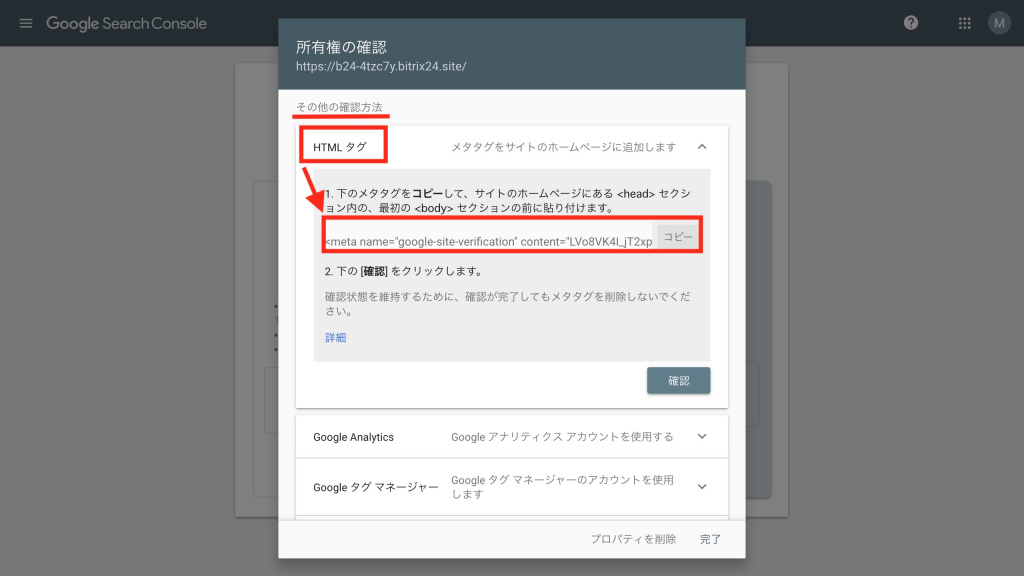Image resolution: width=1024 pixels, height=576 pixels.
Task: Open the 詳細 details link
Action: tap(336, 338)
